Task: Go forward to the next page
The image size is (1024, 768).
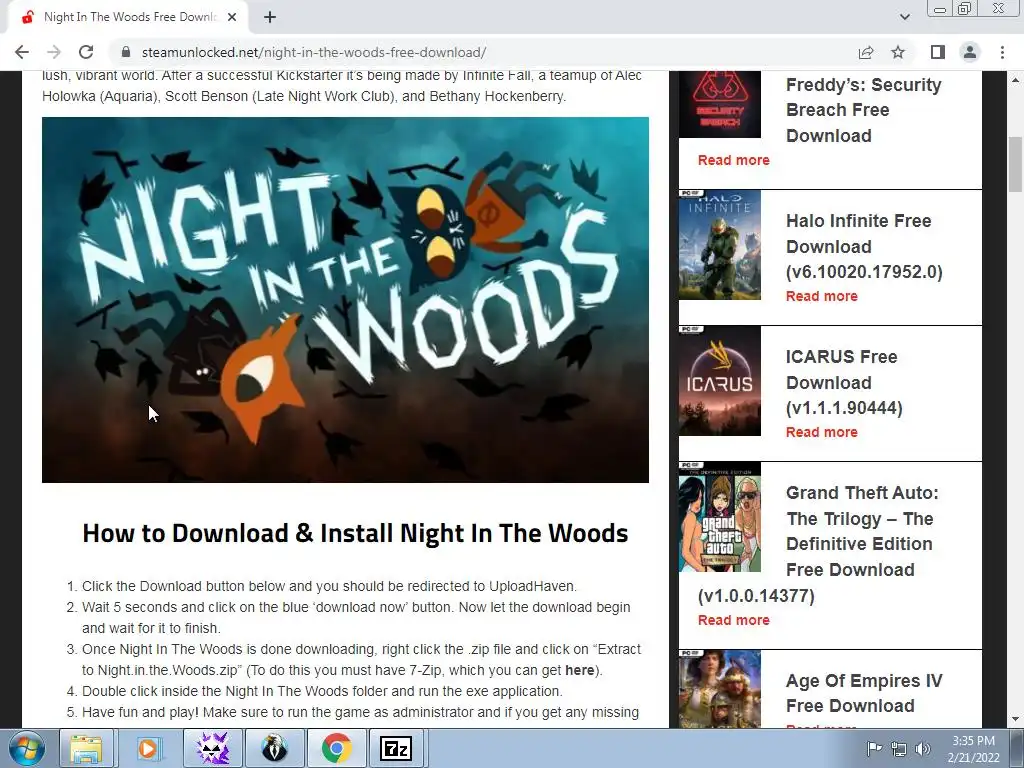Action: [x=54, y=52]
